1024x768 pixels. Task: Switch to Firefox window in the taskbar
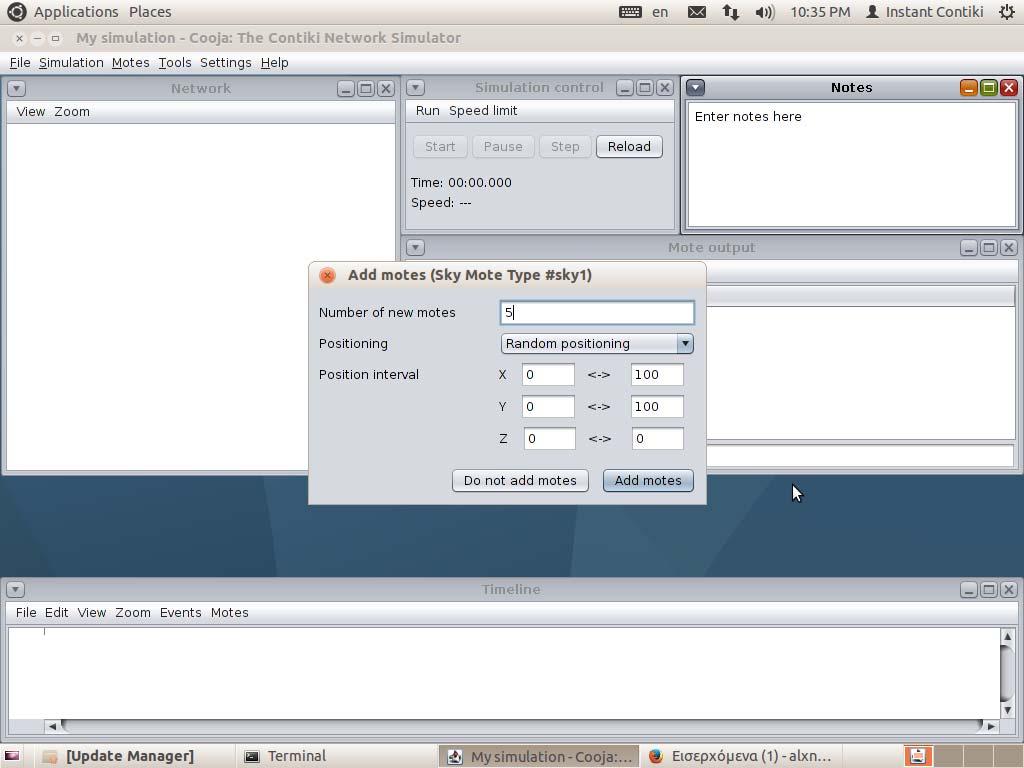(x=739, y=756)
